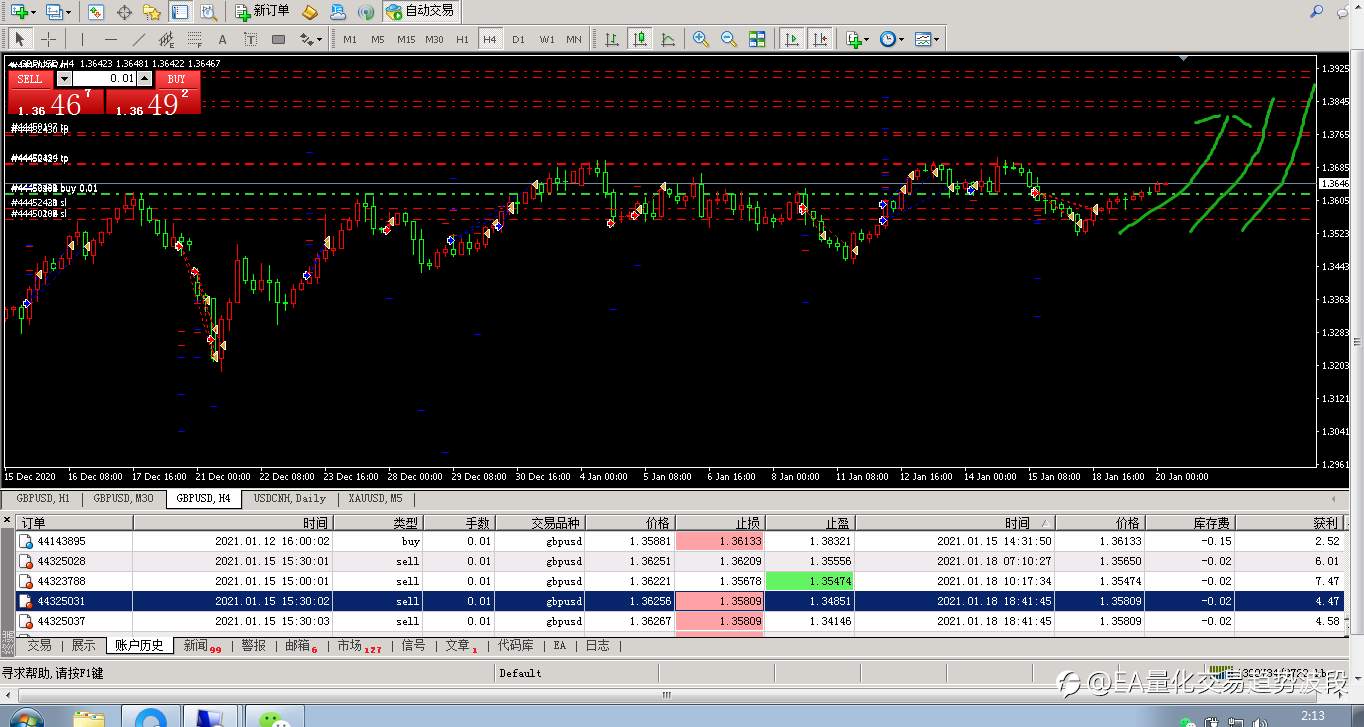Zoom in on the chart
1364x727 pixels.
tap(701, 39)
